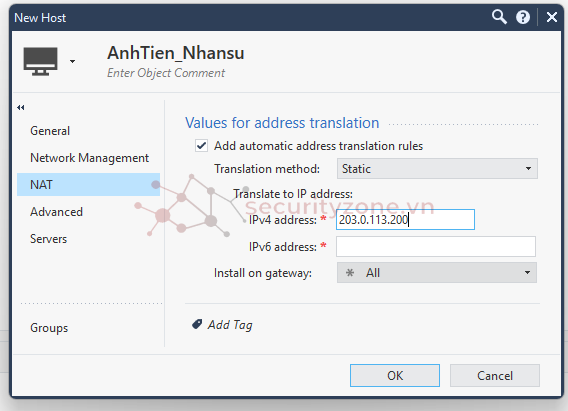Toggle Add automatic address translation rules checkbox

tap(201, 146)
